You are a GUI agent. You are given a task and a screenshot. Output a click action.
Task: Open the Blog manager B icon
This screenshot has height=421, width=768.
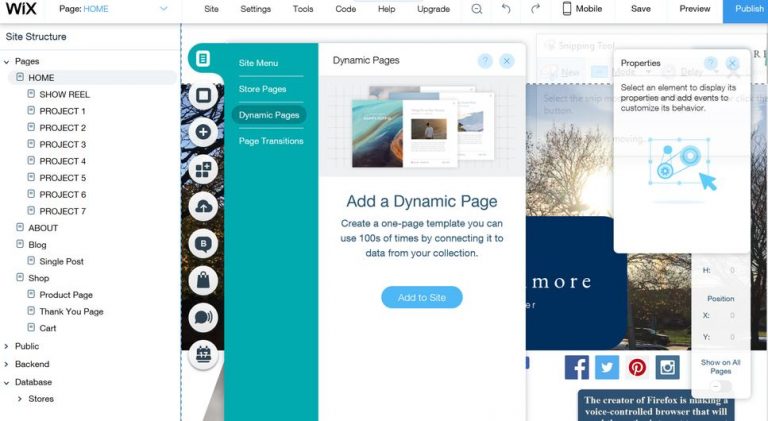[x=203, y=244]
